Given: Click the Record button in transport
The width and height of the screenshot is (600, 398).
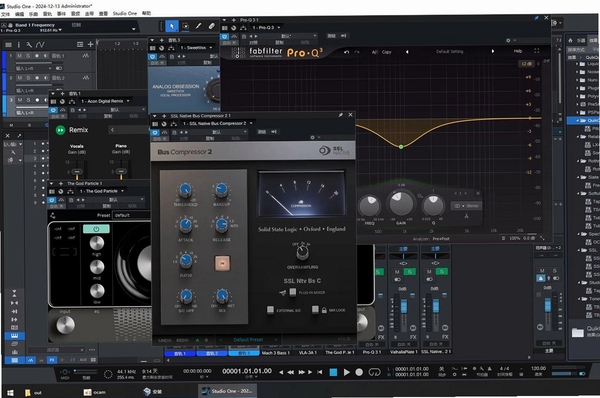Looking at the screenshot, I should (359, 372).
